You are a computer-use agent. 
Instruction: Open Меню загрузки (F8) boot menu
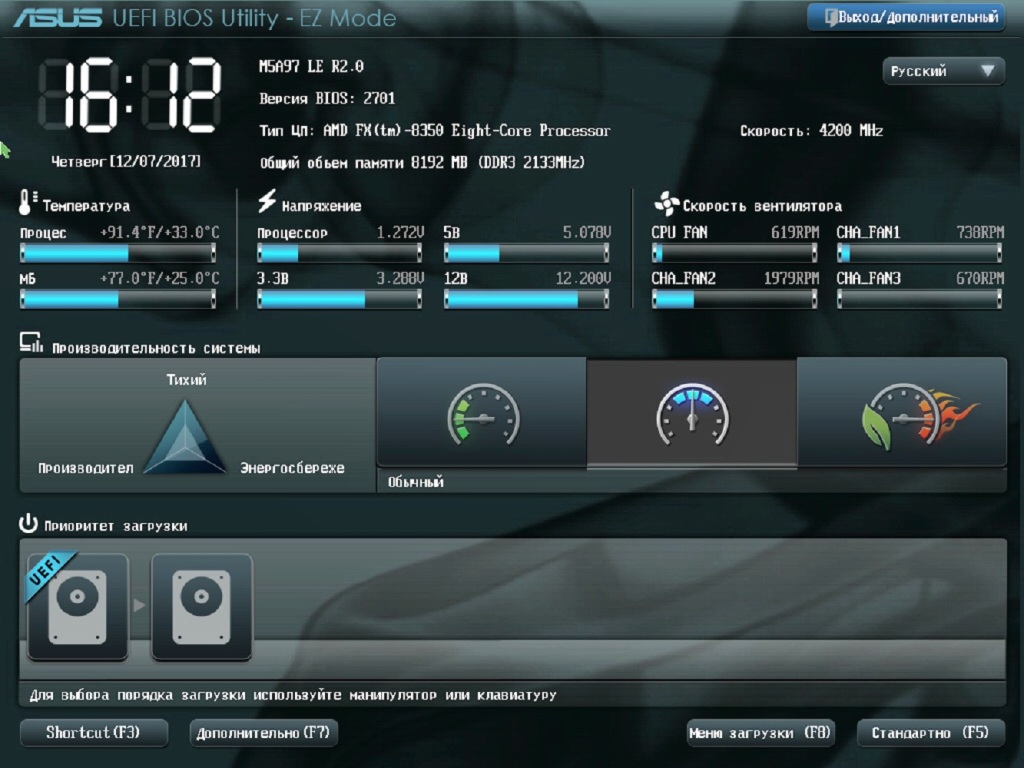pyautogui.click(x=761, y=733)
